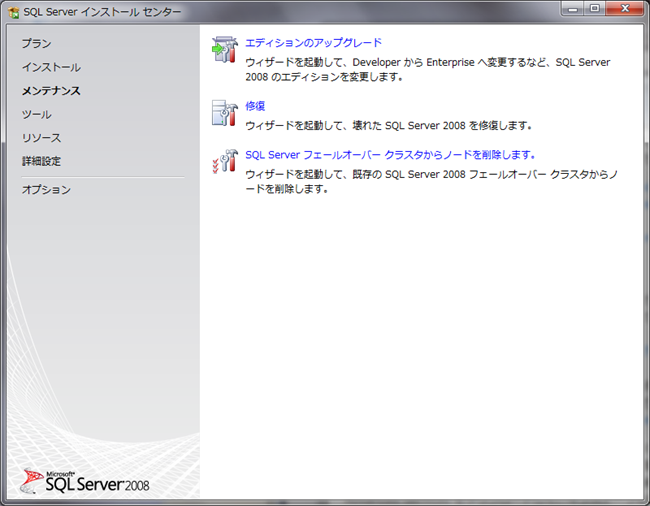Launch エディションのアップグレード link
Screen dimensions: 650x506
coord(313,43)
